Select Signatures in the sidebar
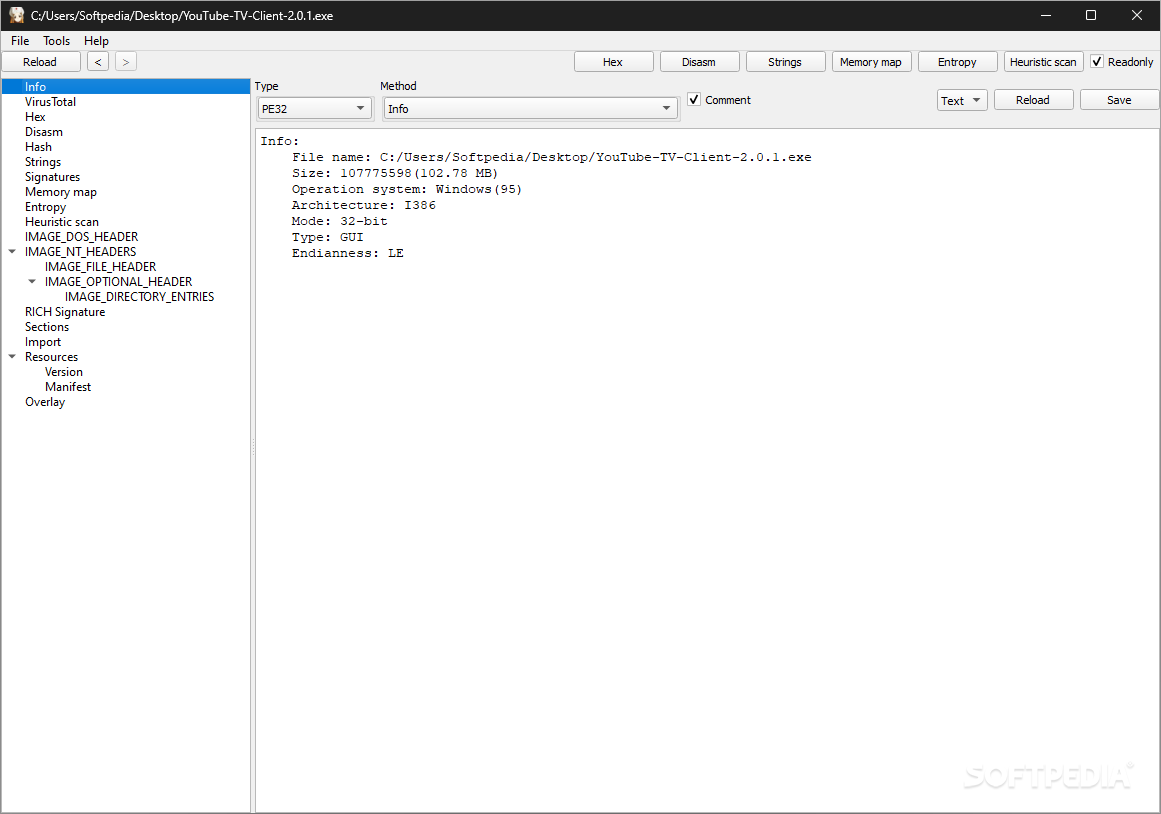 point(53,177)
